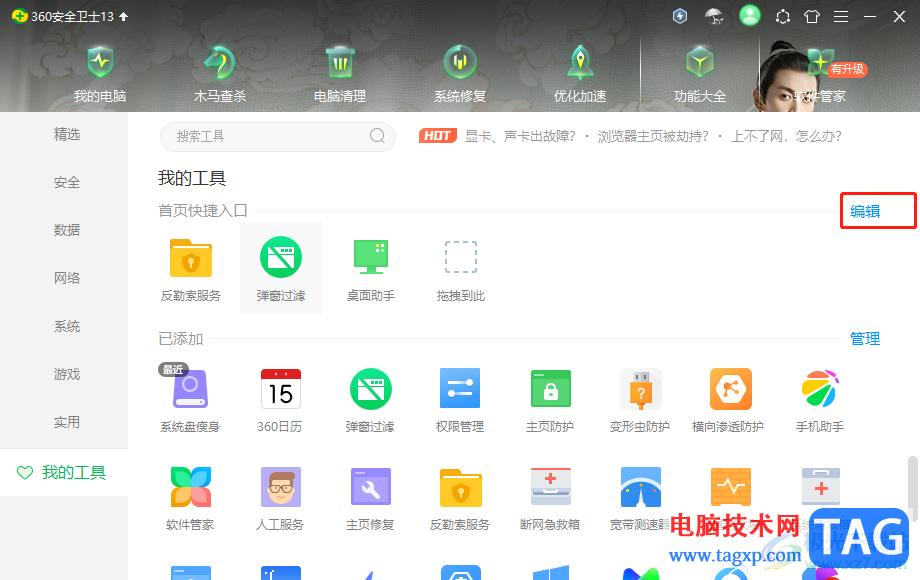Click the lightning shield icon in title bar
The height and width of the screenshot is (580, 920).
[680, 16]
